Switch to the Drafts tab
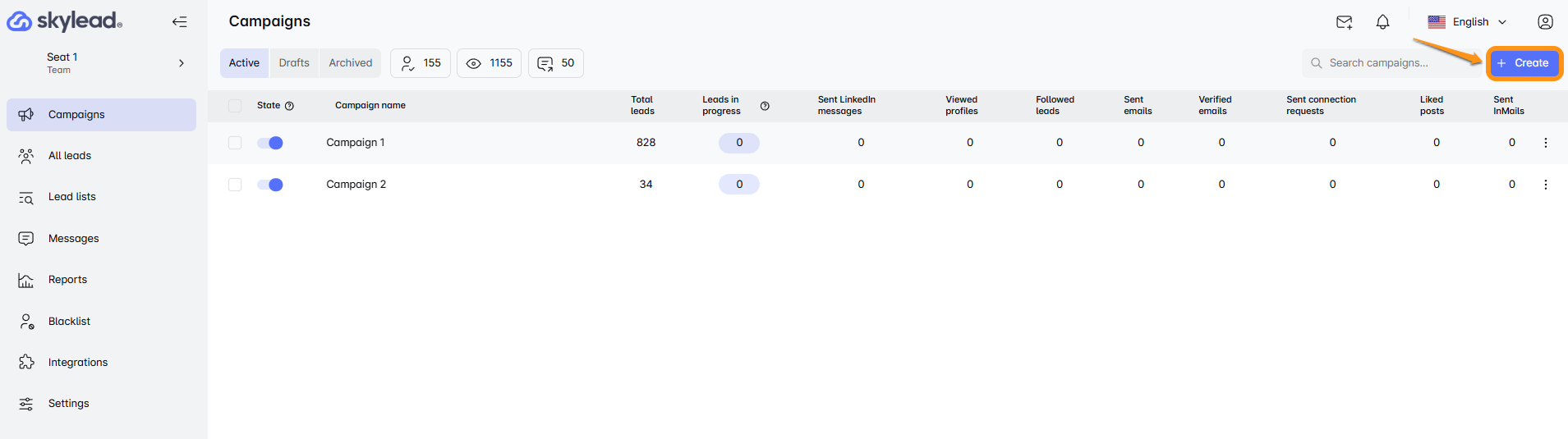The height and width of the screenshot is (439, 1568). coord(294,63)
